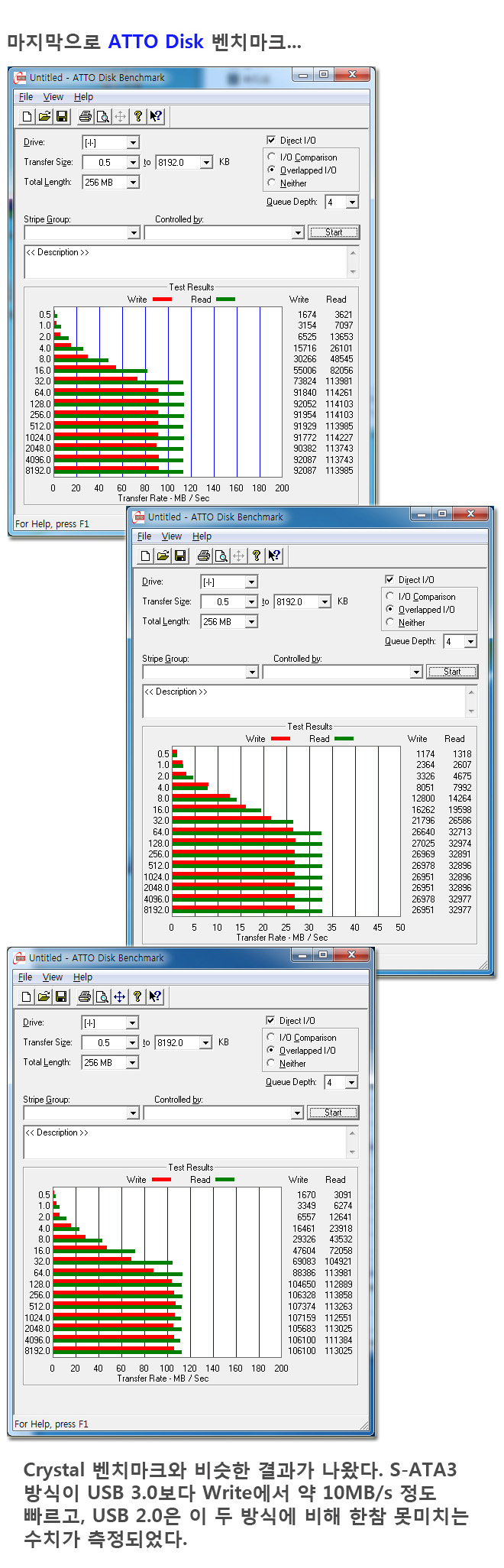Click Save disk icon in bottom ATTO window

[61, 996]
